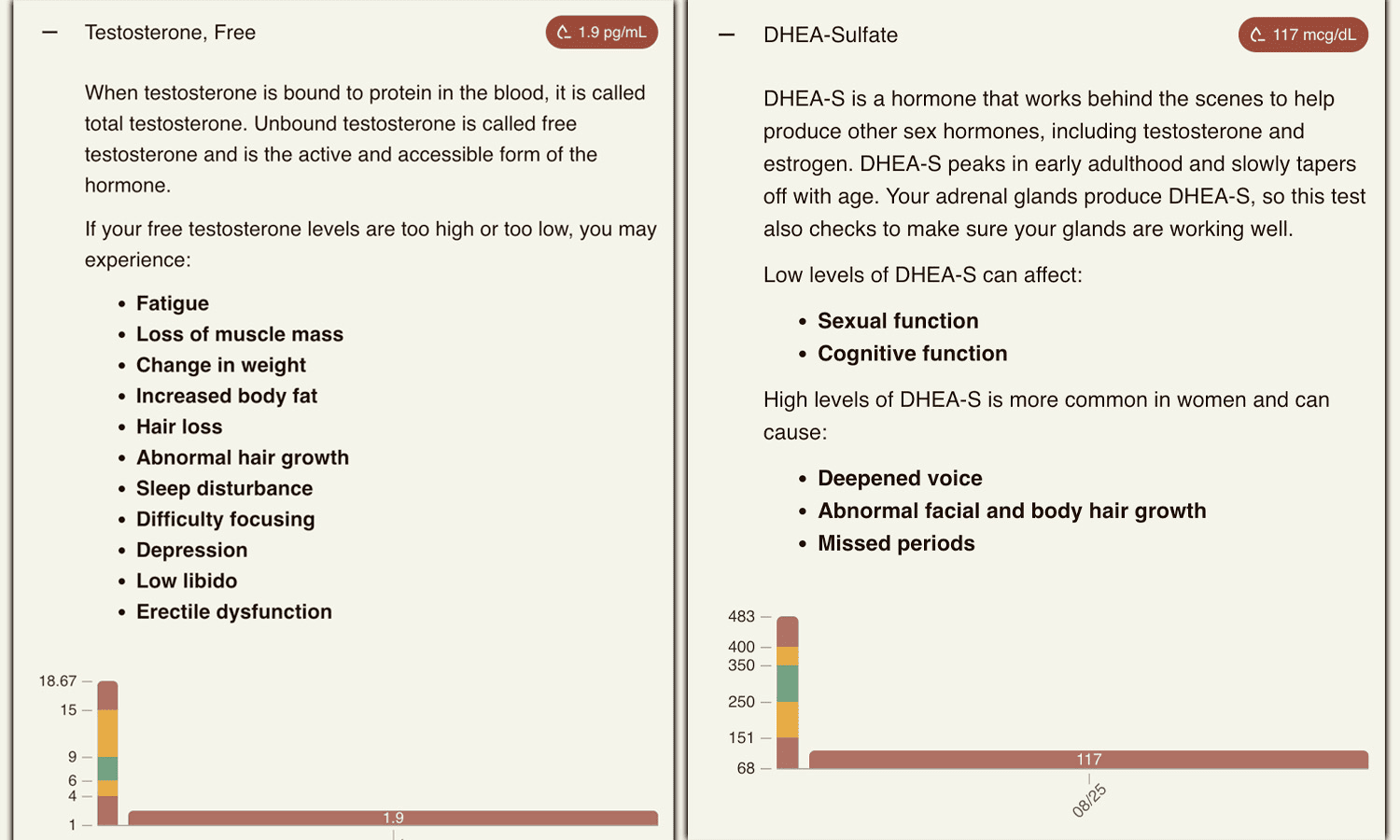Click the 18.67 axis label on testosterone chart
1400x840 pixels.
point(58,681)
